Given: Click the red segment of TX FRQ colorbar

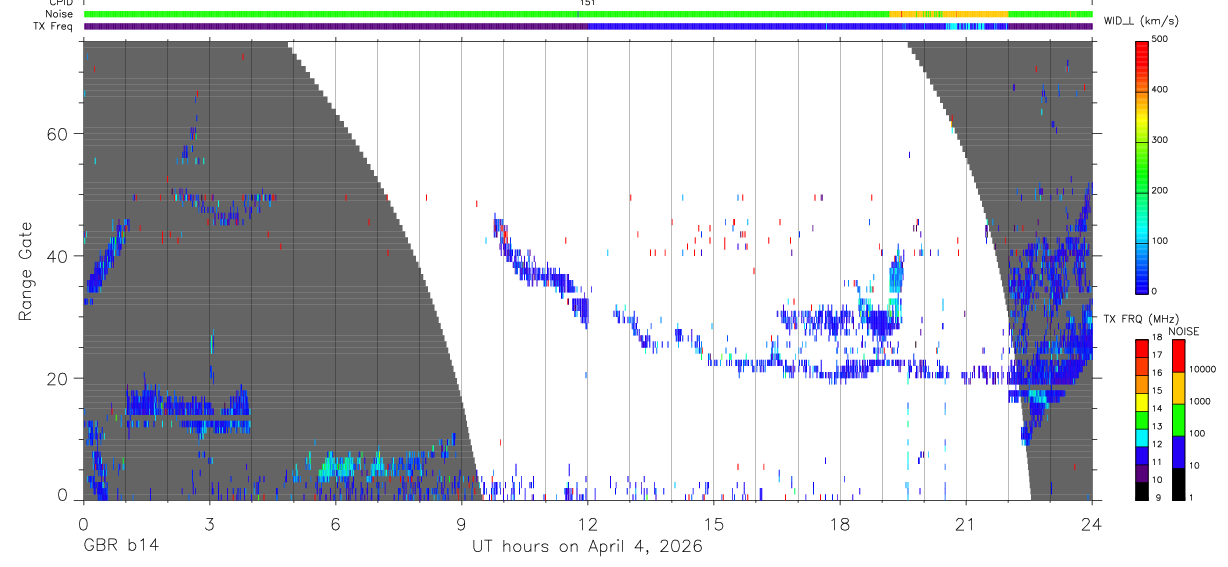Looking at the screenshot, I should [x=1141, y=348].
